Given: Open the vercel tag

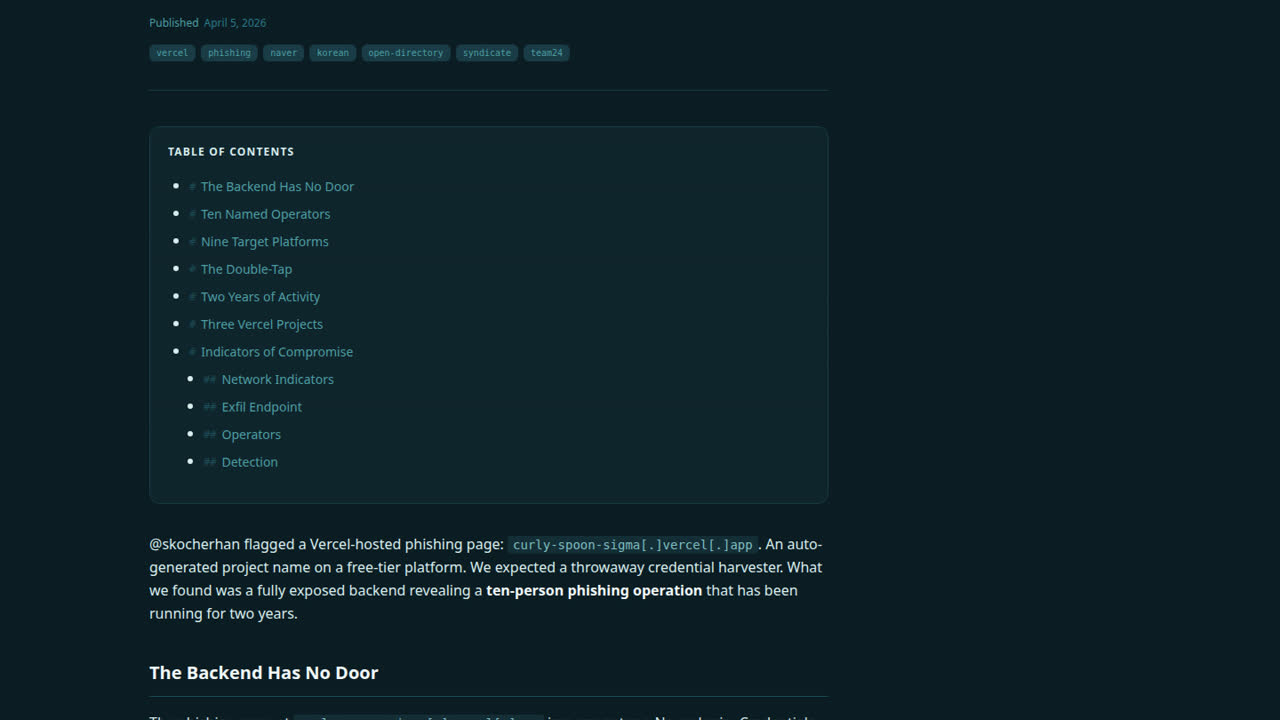Looking at the screenshot, I should click(x=172, y=53).
